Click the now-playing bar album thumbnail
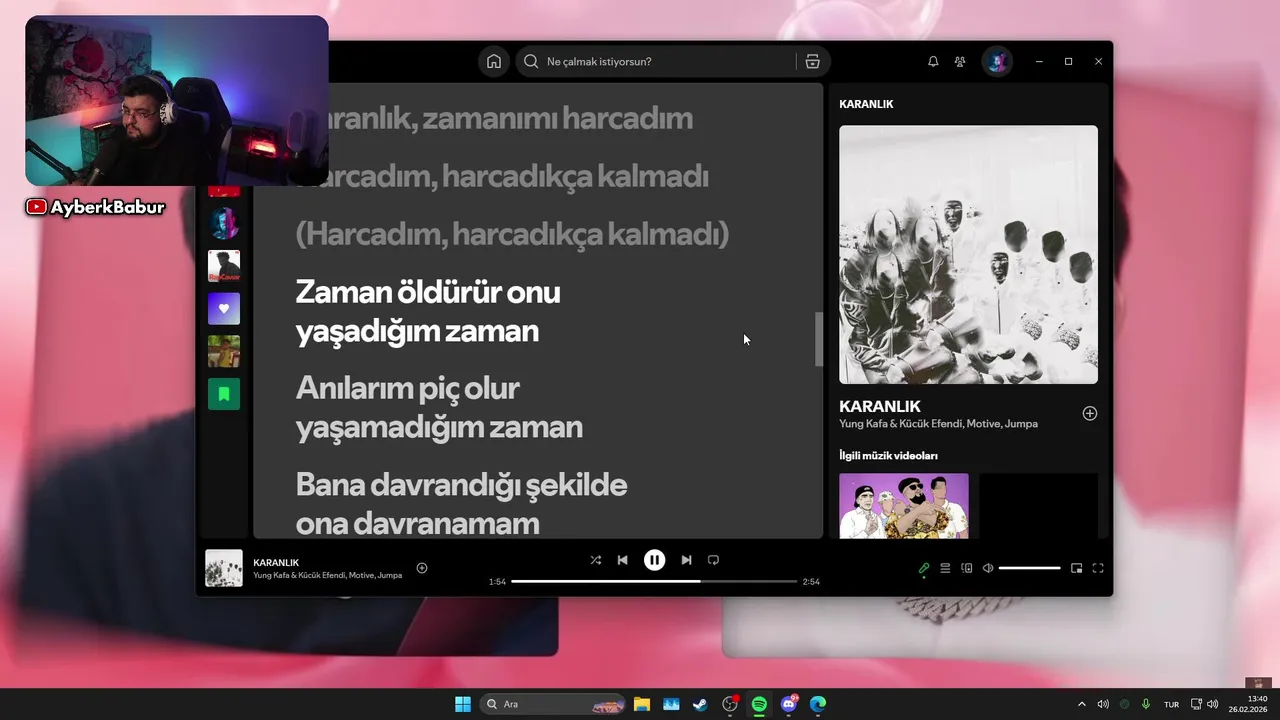 [x=224, y=568]
